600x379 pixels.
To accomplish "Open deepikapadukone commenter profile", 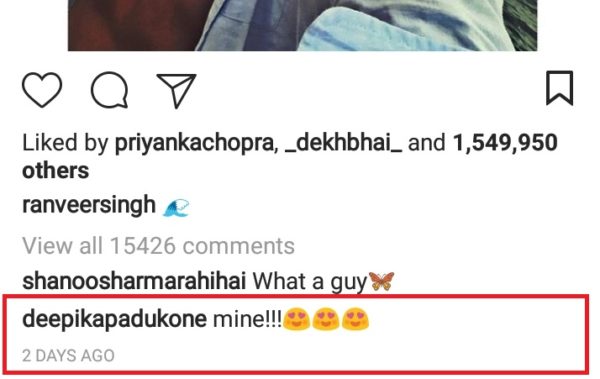I will pyautogui.click(x=114, y=319).
